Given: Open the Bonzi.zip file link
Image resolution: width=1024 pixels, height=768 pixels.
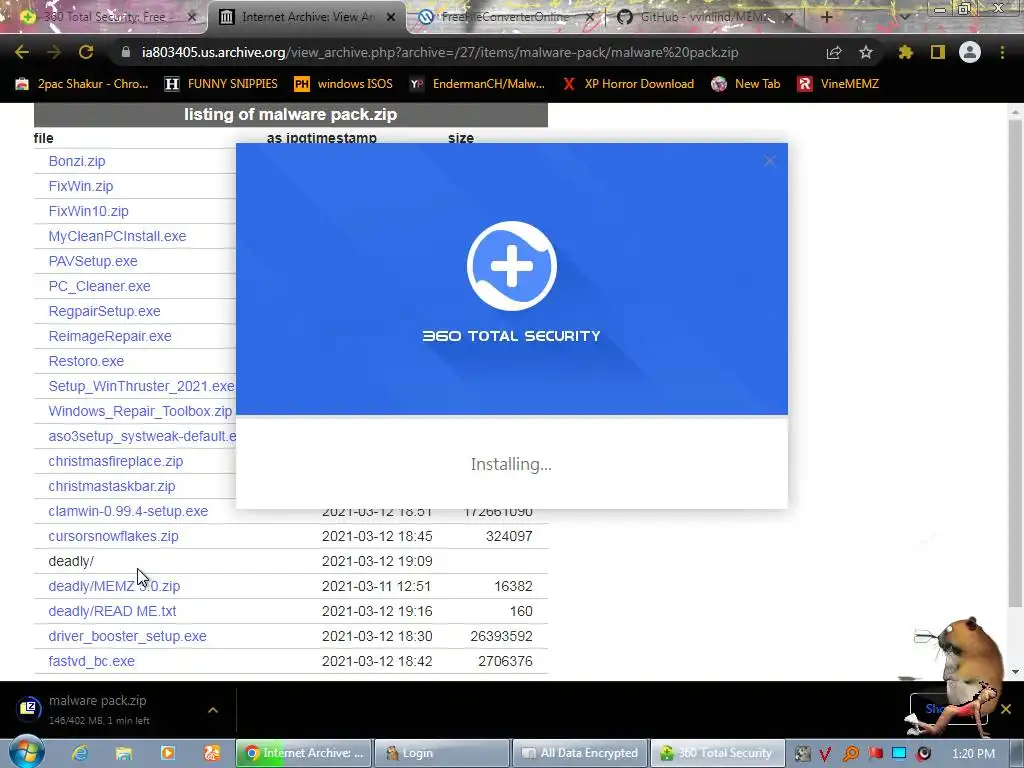Looking at the screenshot, I should pyautogui.click(x=76, y=161).
